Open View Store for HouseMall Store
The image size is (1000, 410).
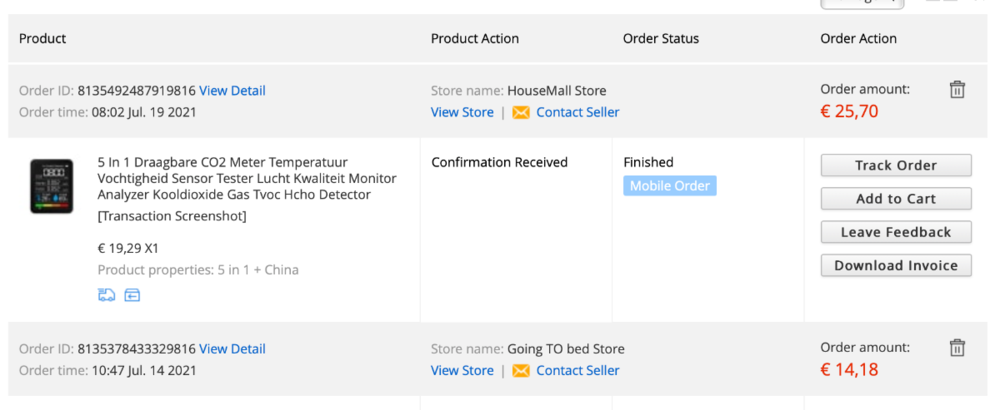coord(462,112)
